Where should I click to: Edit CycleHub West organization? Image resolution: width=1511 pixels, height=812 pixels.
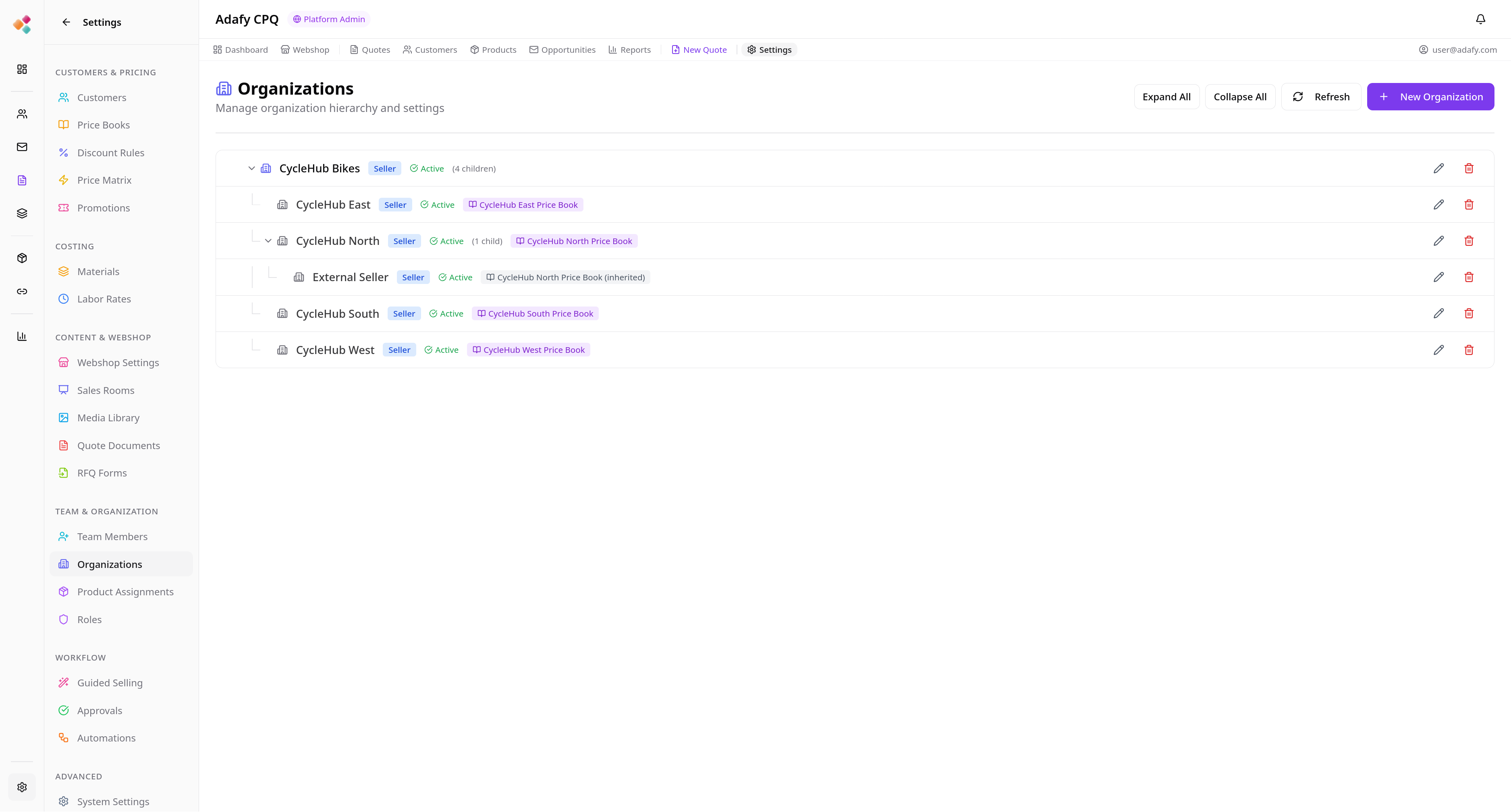1438,350
